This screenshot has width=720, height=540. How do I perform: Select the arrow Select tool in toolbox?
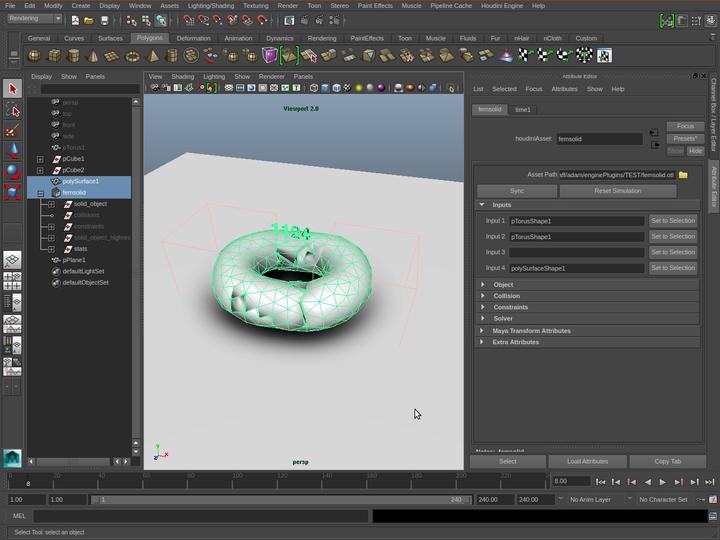(x=12, y=90)
